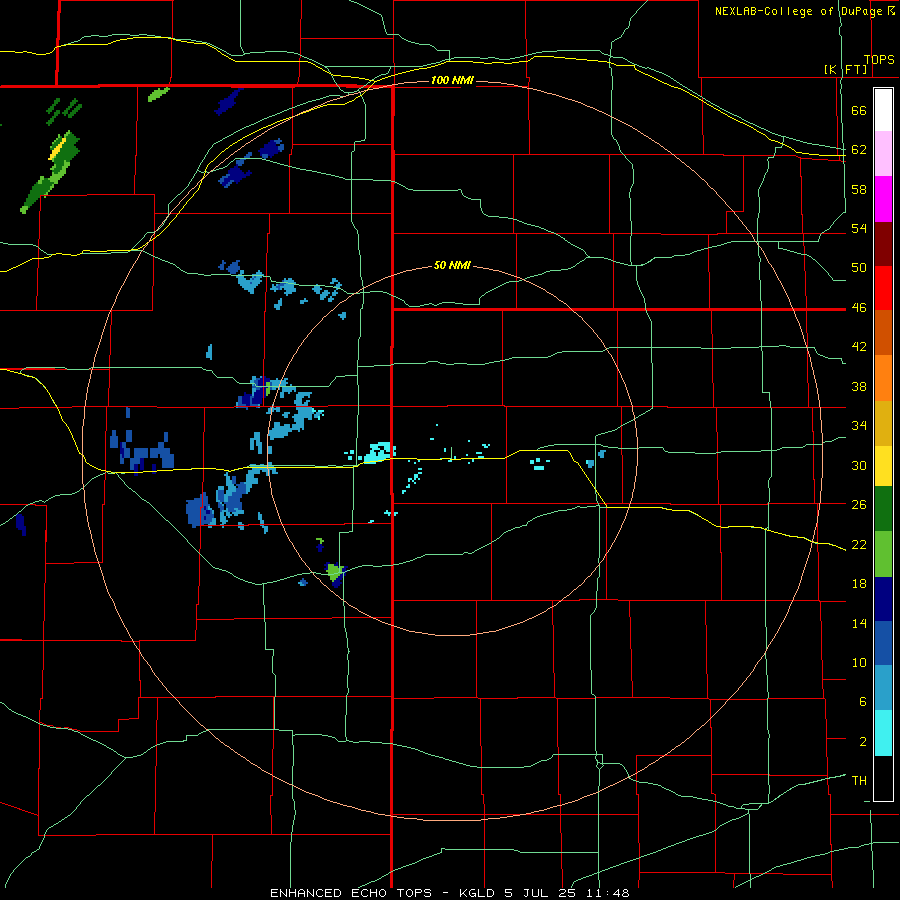Click the light green echo just inside the 50 NMI ring
Image resolution: width=900 pixels, height=900 pixels.
click(x=335, y=572)
